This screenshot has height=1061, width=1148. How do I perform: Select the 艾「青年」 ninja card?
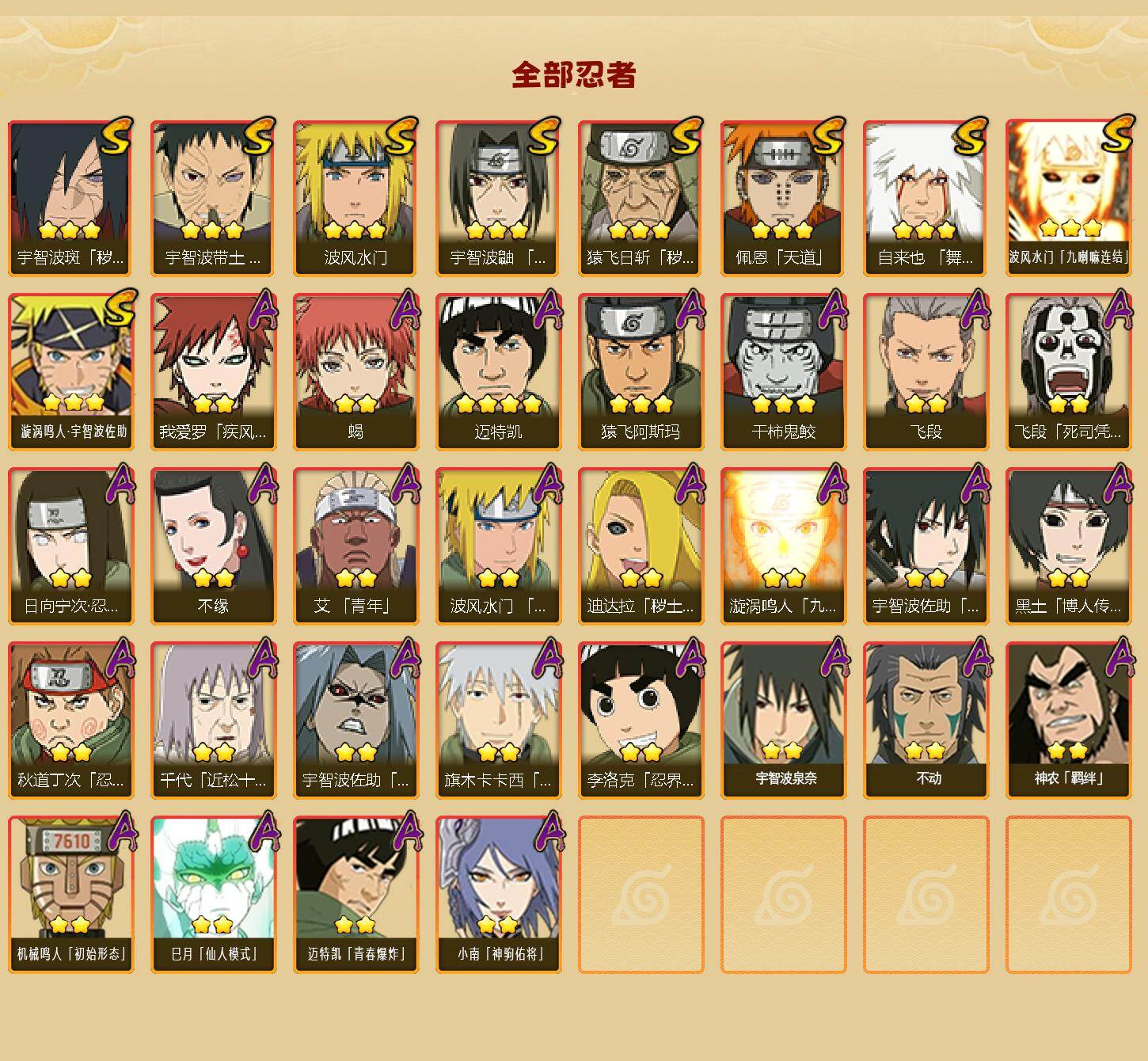pos(355,546)
